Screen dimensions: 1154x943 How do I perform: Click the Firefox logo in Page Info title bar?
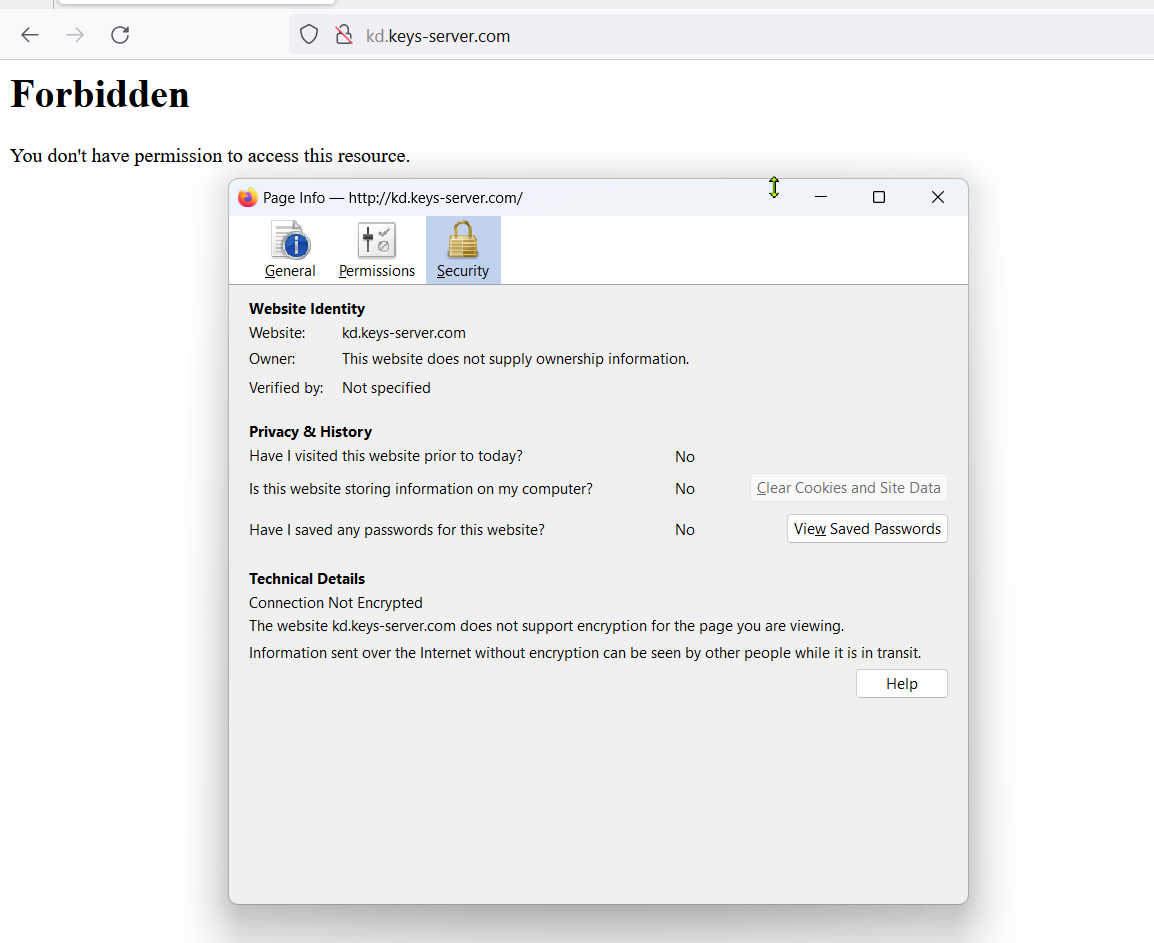point(247,197)
